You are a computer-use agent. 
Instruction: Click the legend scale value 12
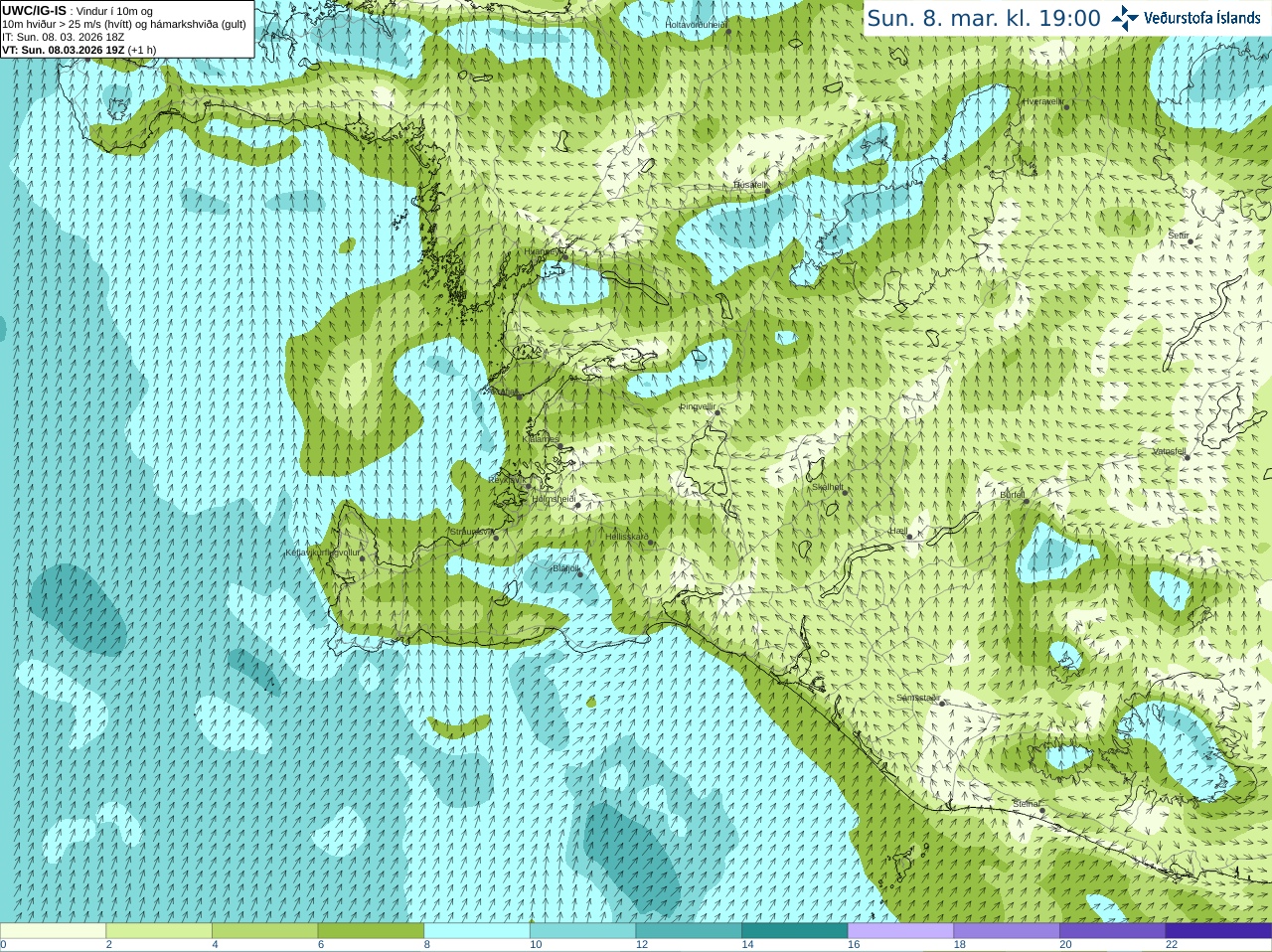[642, 945]
